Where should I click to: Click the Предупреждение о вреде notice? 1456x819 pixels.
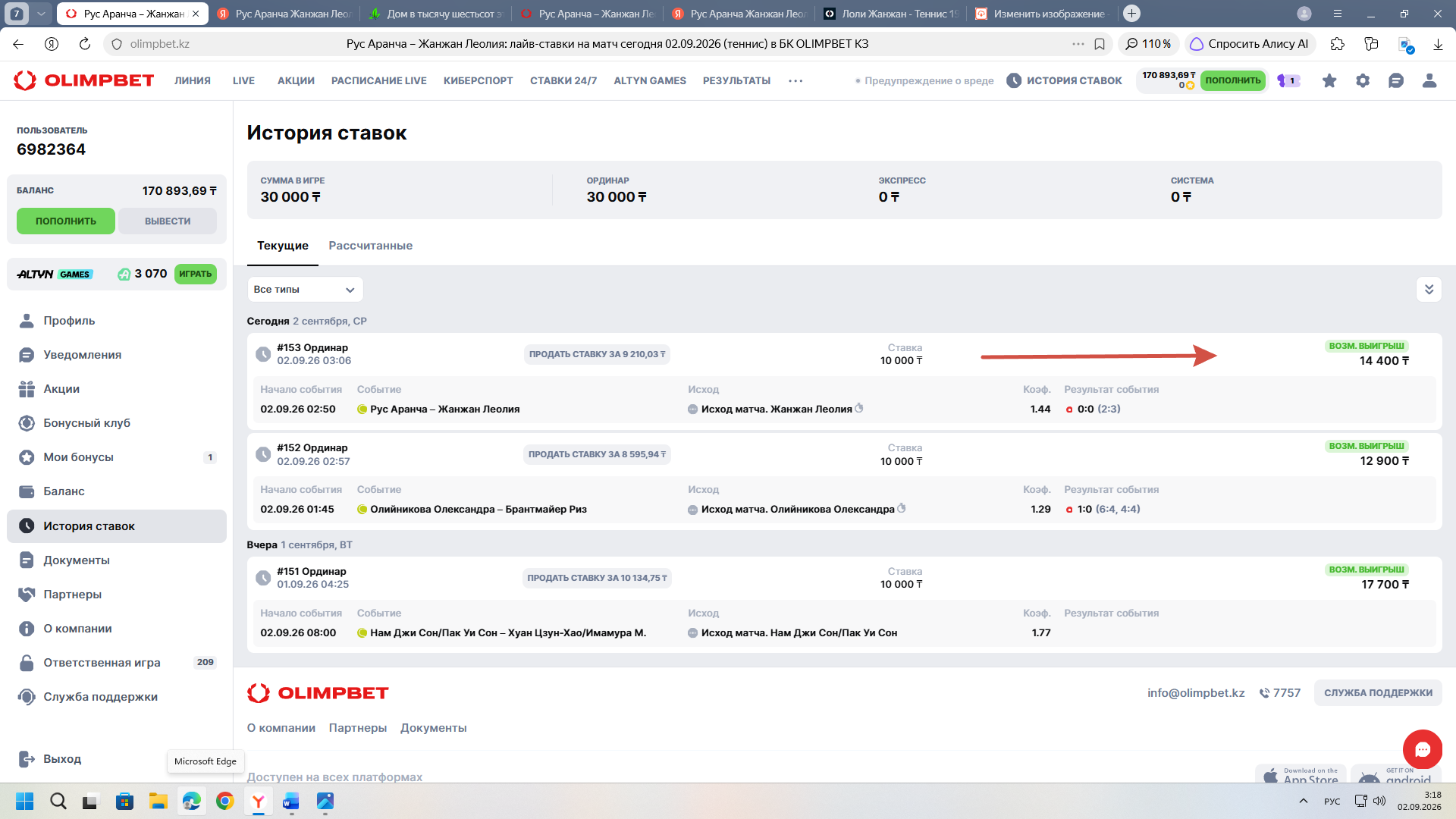click(924, 81)
